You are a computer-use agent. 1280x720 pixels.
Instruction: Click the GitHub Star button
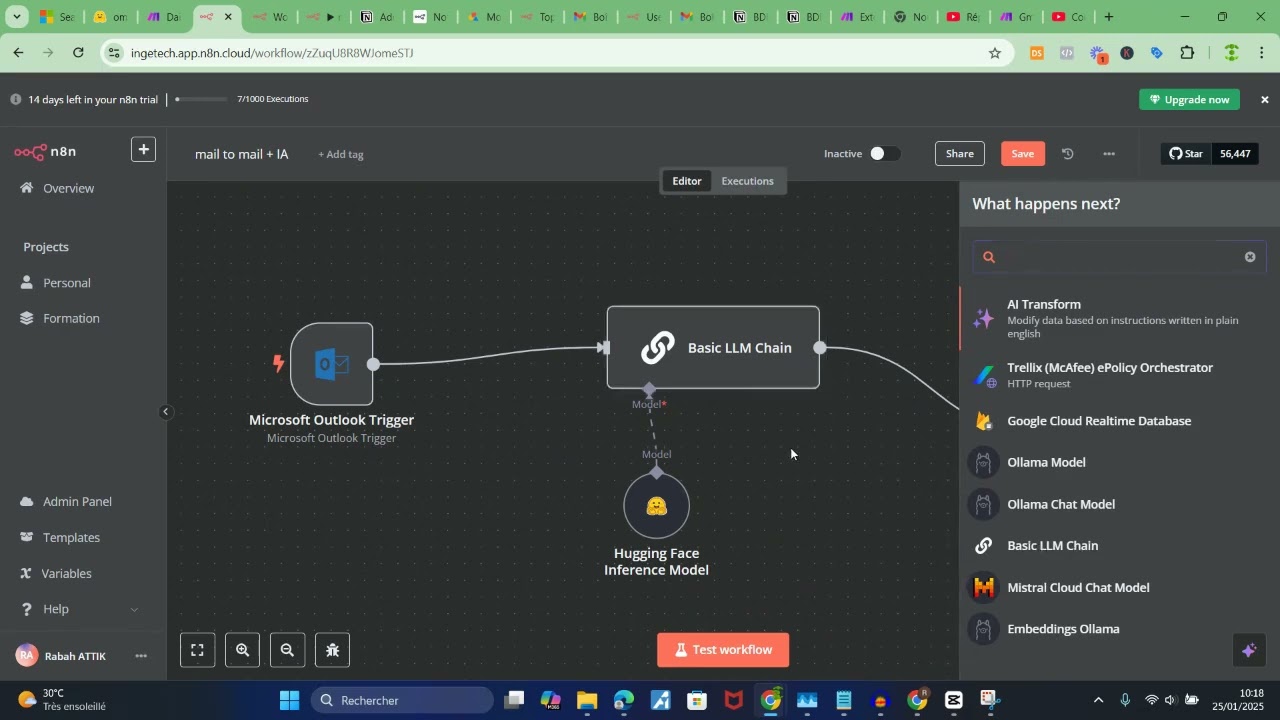click(x=1186, y=154)
